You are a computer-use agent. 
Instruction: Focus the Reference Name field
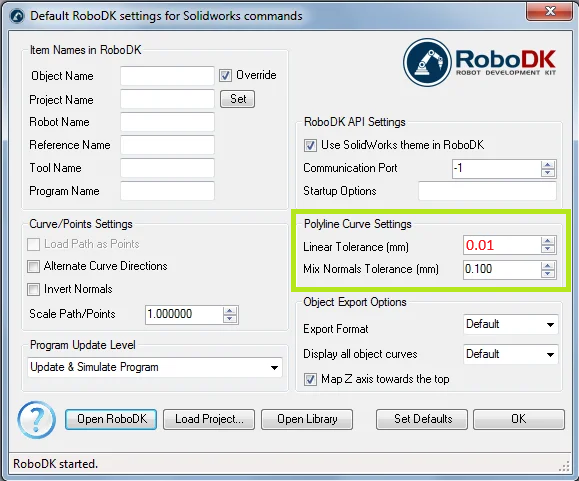167,145
